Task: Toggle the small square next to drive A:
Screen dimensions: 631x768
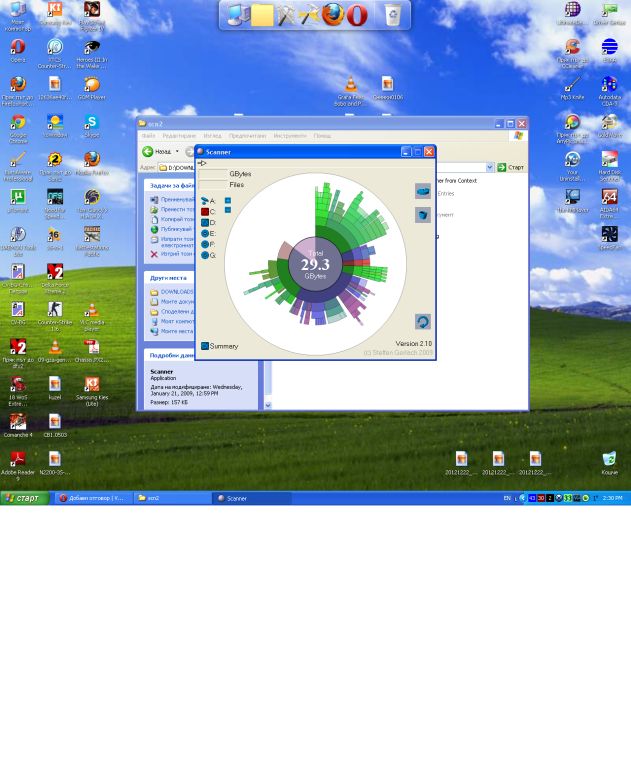Action: pos(228,201)
